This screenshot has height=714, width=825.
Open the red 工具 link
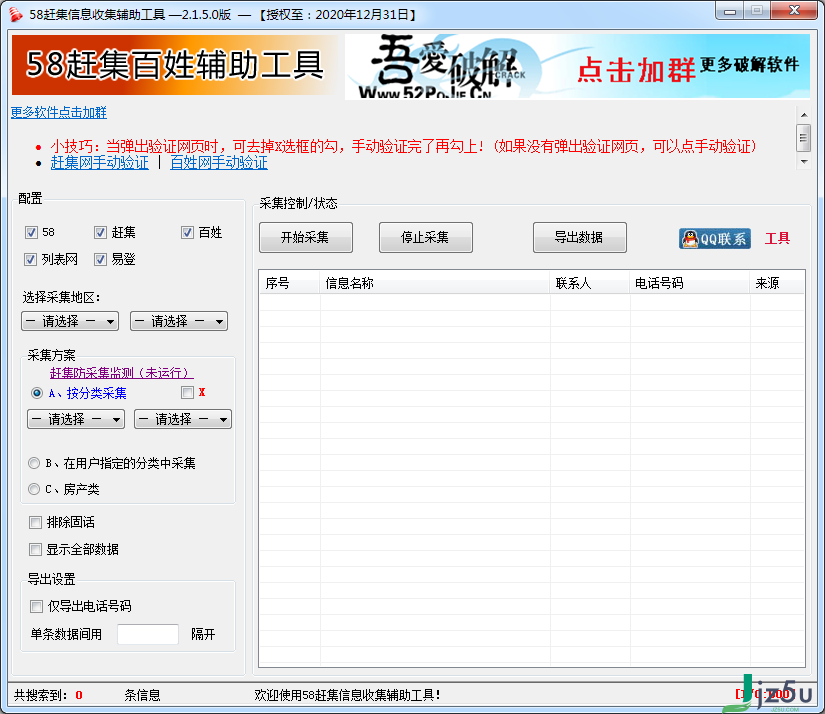[x=777, y=238]
